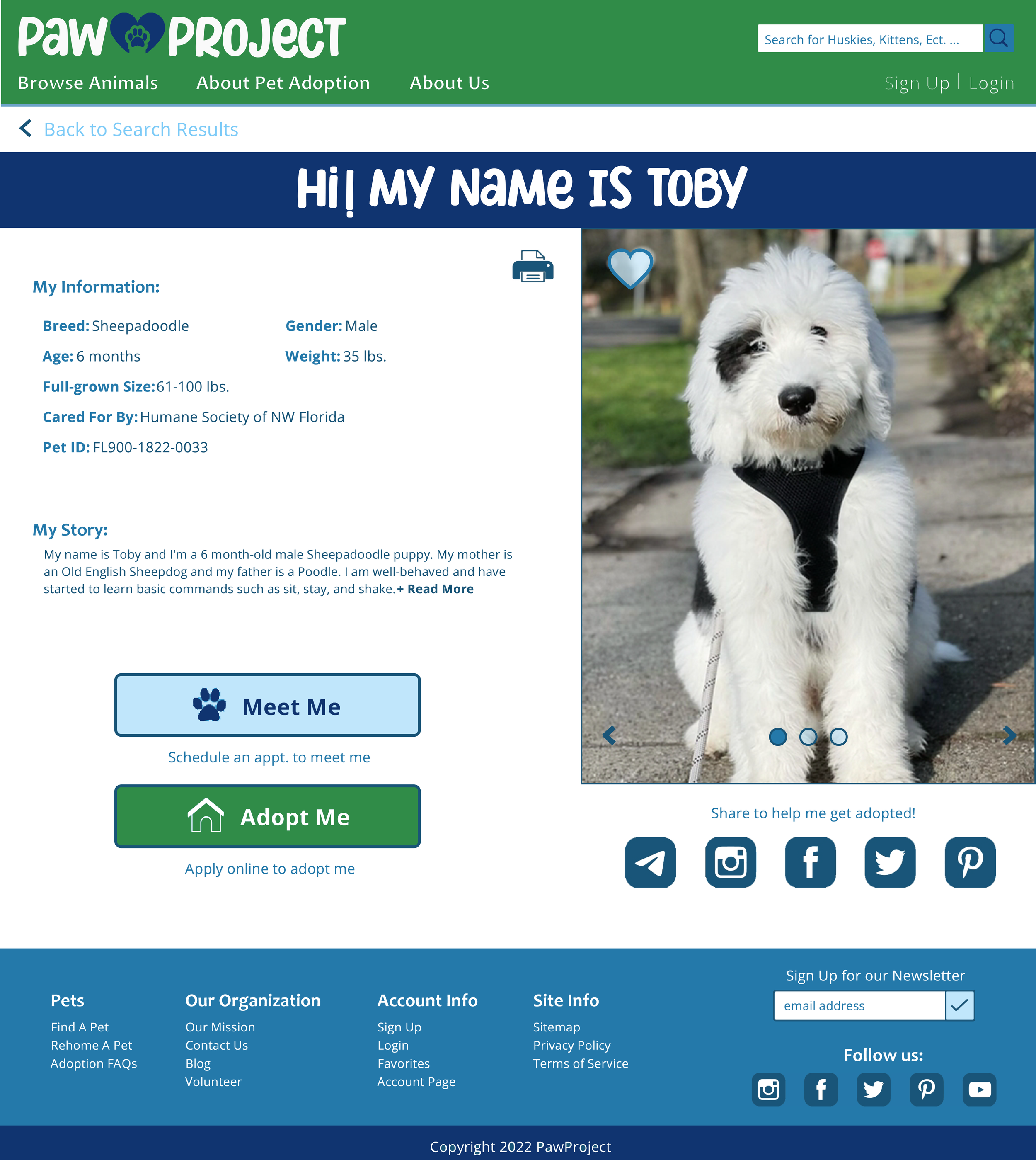Select the second photo carousel dot
Screen dimensions: 1036x1160
click(x=808, y=737)
